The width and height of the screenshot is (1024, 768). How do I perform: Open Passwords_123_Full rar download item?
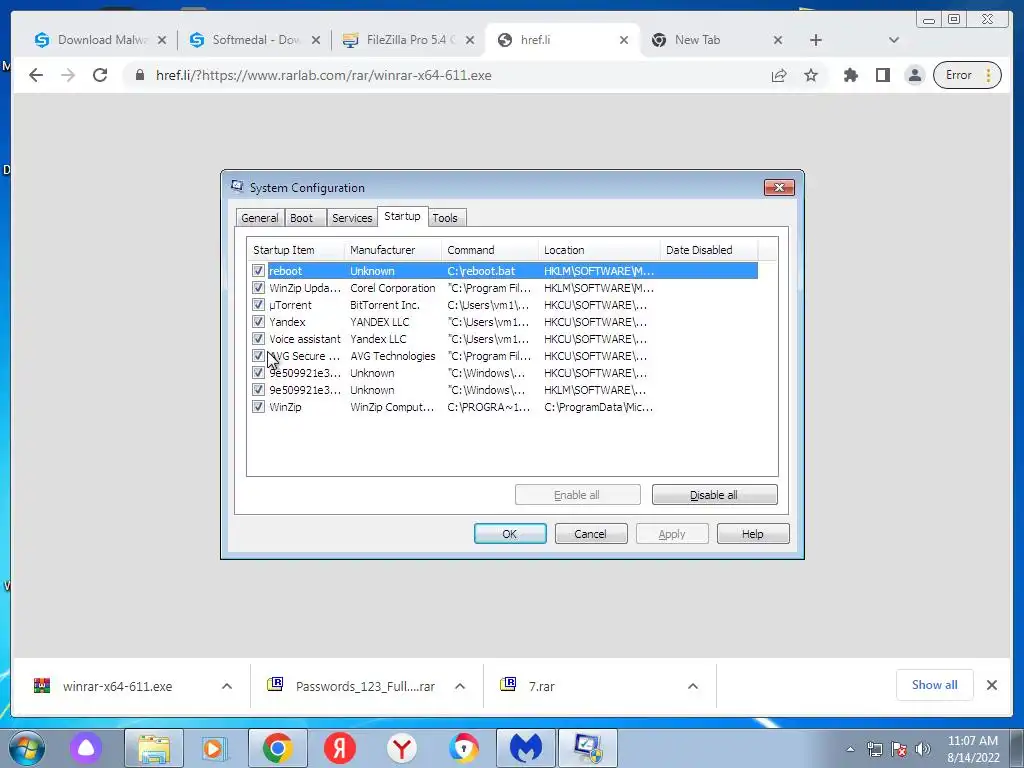point(365,686)
